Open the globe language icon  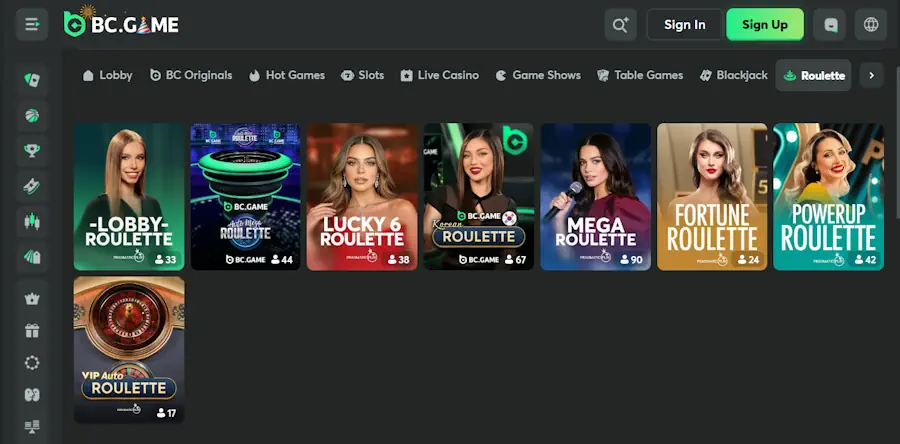(x=871, y=25)
